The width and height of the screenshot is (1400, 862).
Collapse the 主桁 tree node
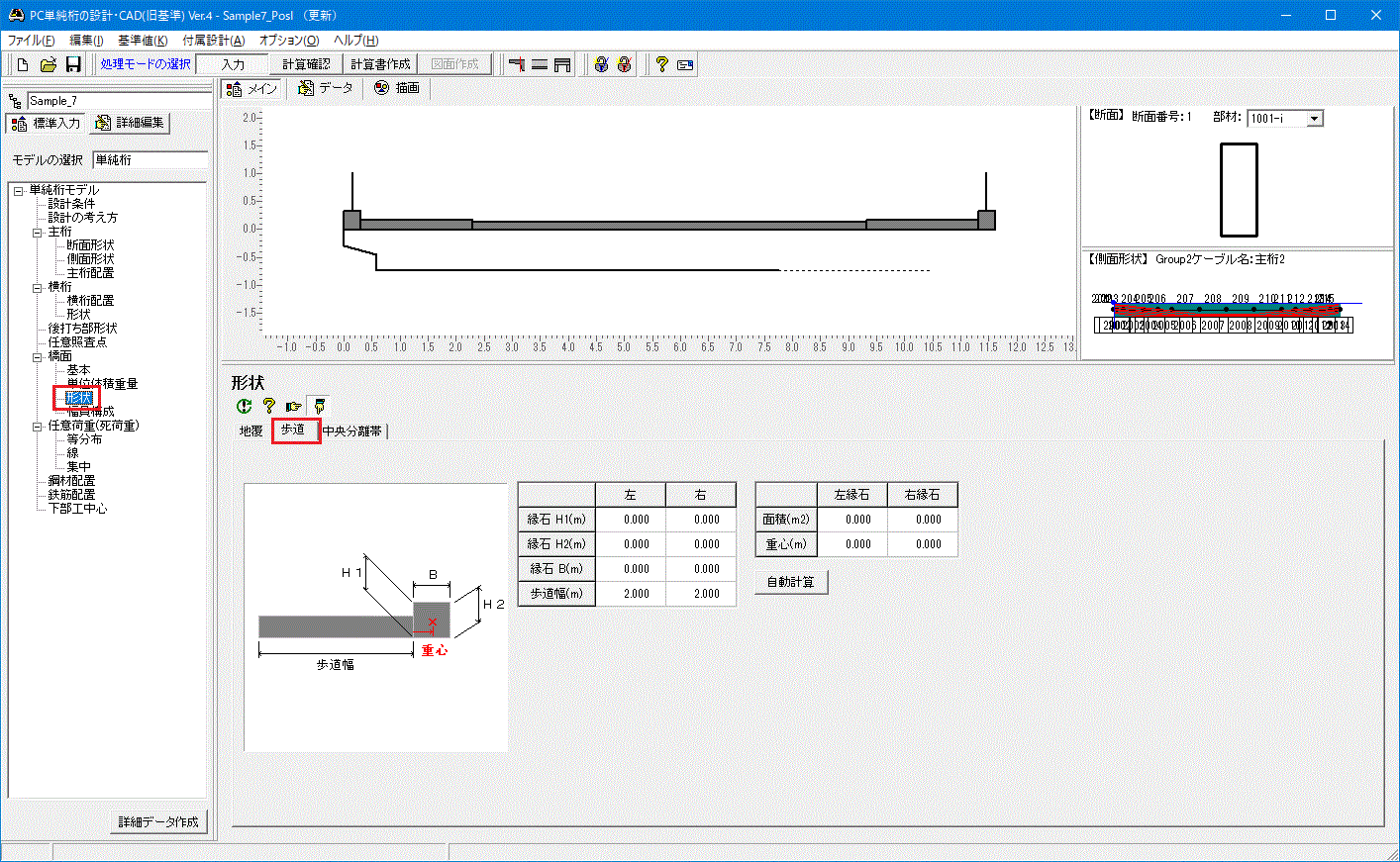click(37, 232)
